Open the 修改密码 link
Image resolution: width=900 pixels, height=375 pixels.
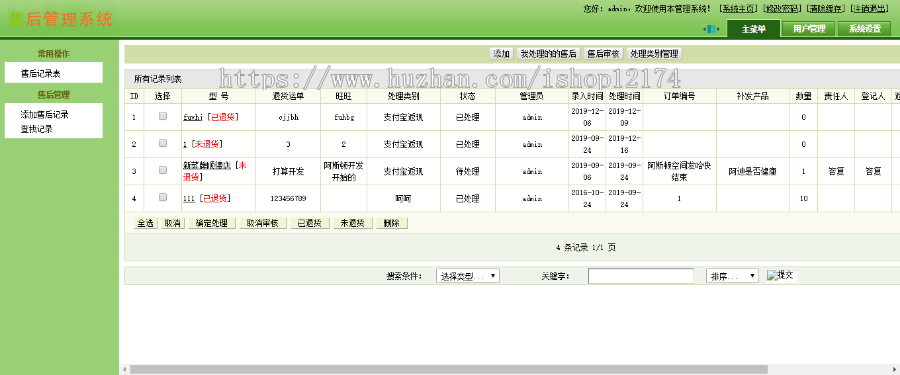(783, 9)
